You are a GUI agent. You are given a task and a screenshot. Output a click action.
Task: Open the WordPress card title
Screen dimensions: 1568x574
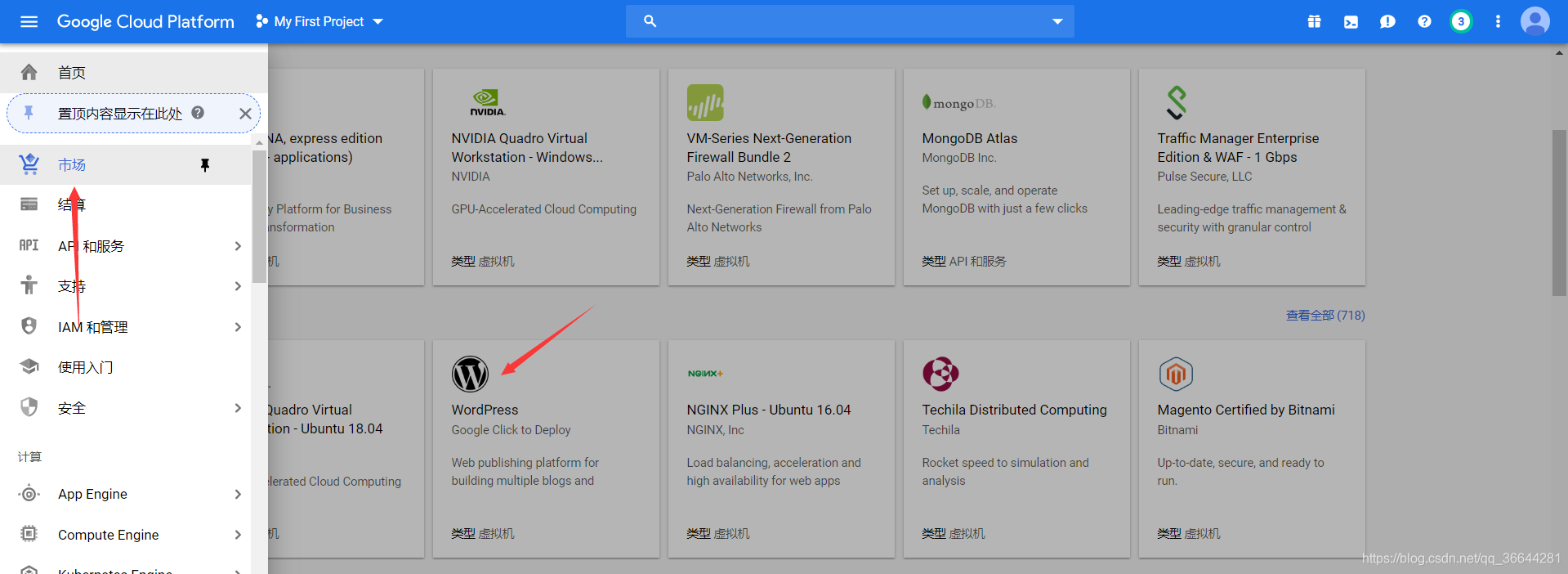[485, 410]
